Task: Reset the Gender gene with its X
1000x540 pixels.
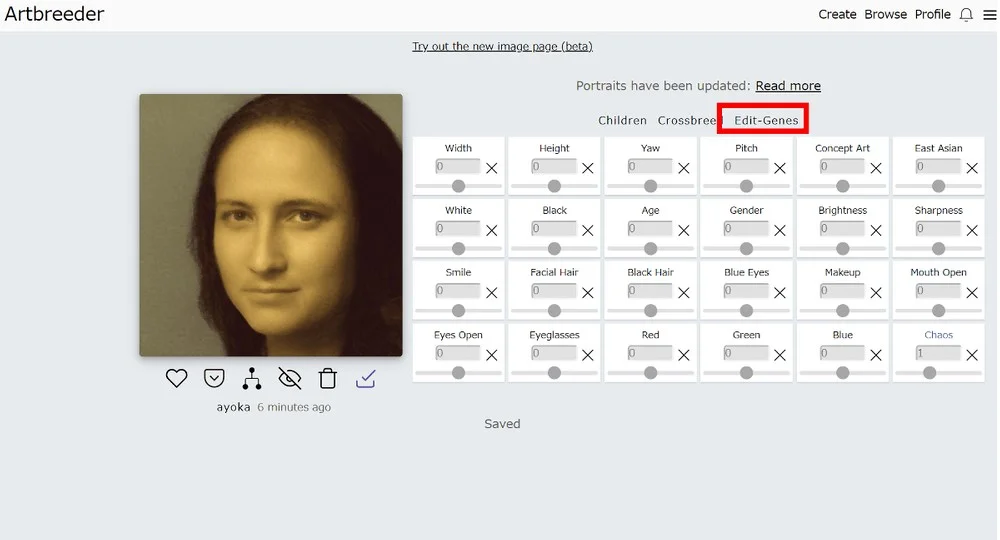Action: [779, 230]
